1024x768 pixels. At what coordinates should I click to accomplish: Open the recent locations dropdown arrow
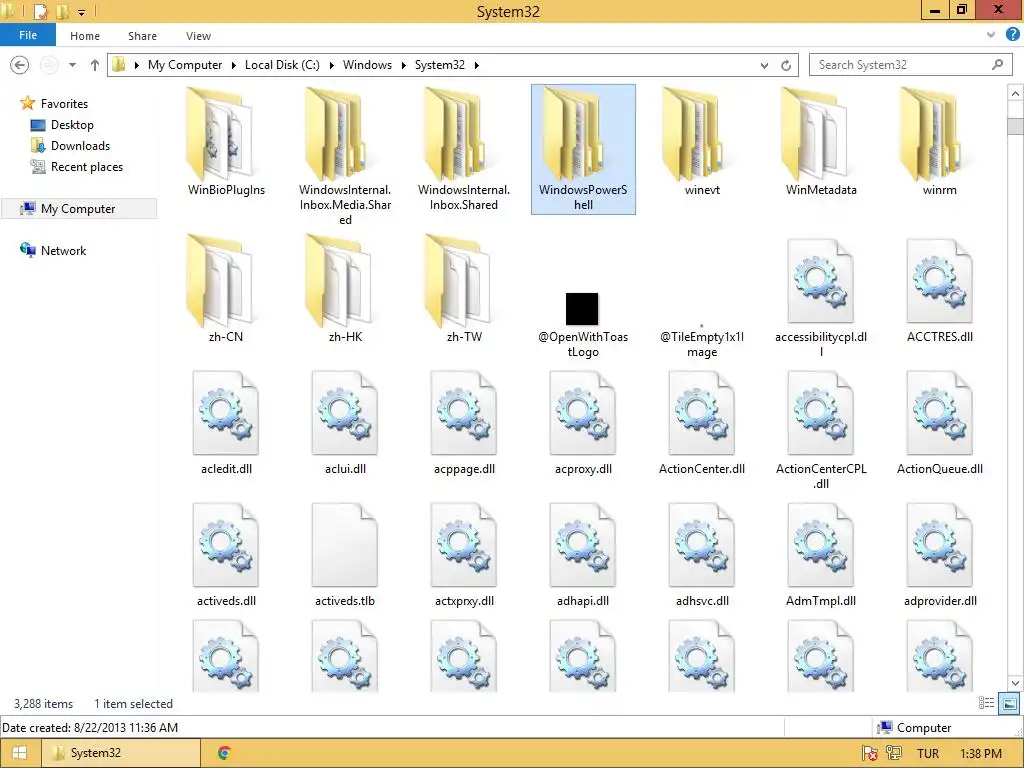(x=72, y=65)
